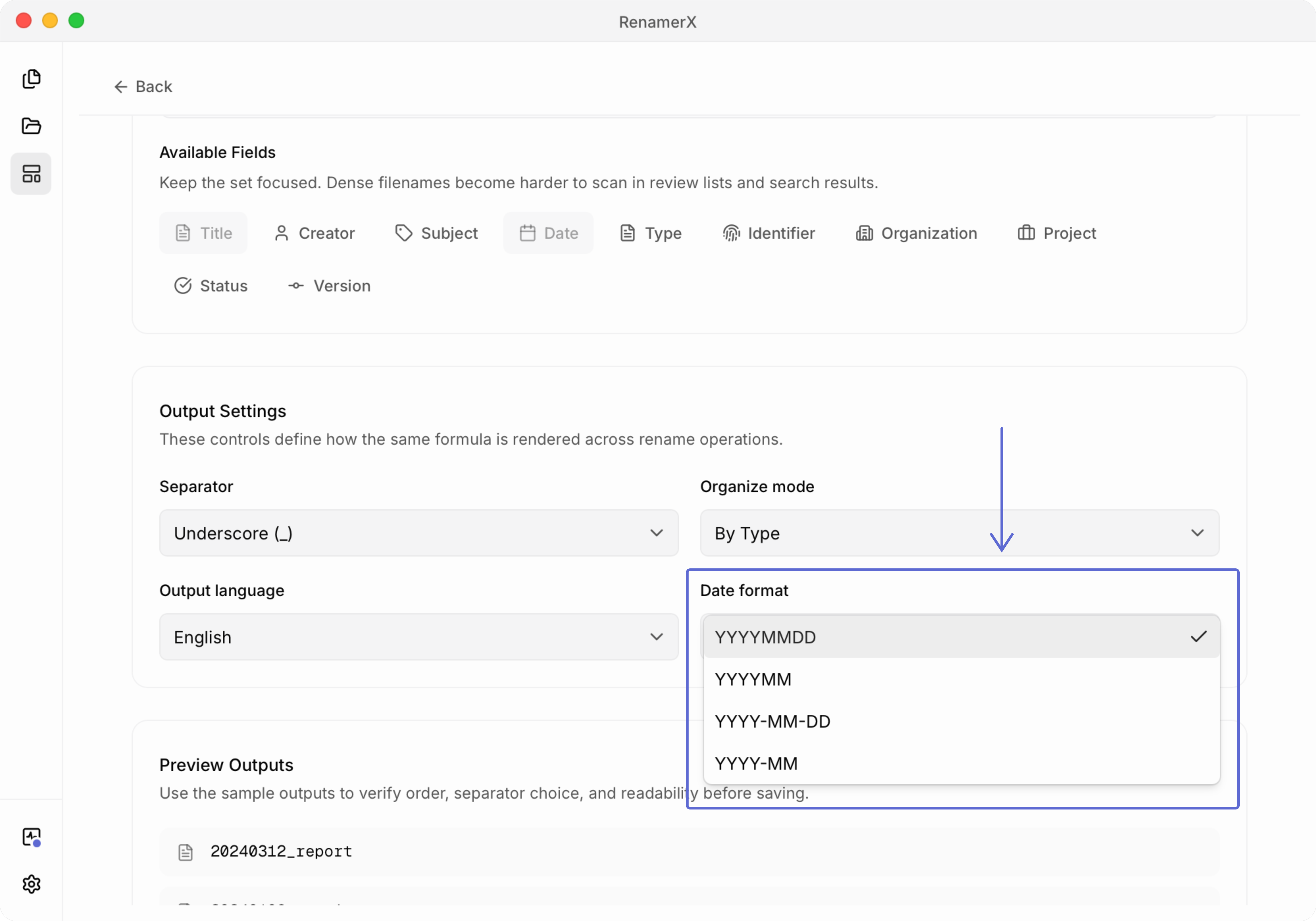Add the Type field chip
The width and height of the screenshot is (1316, 921).
(651, 233)
